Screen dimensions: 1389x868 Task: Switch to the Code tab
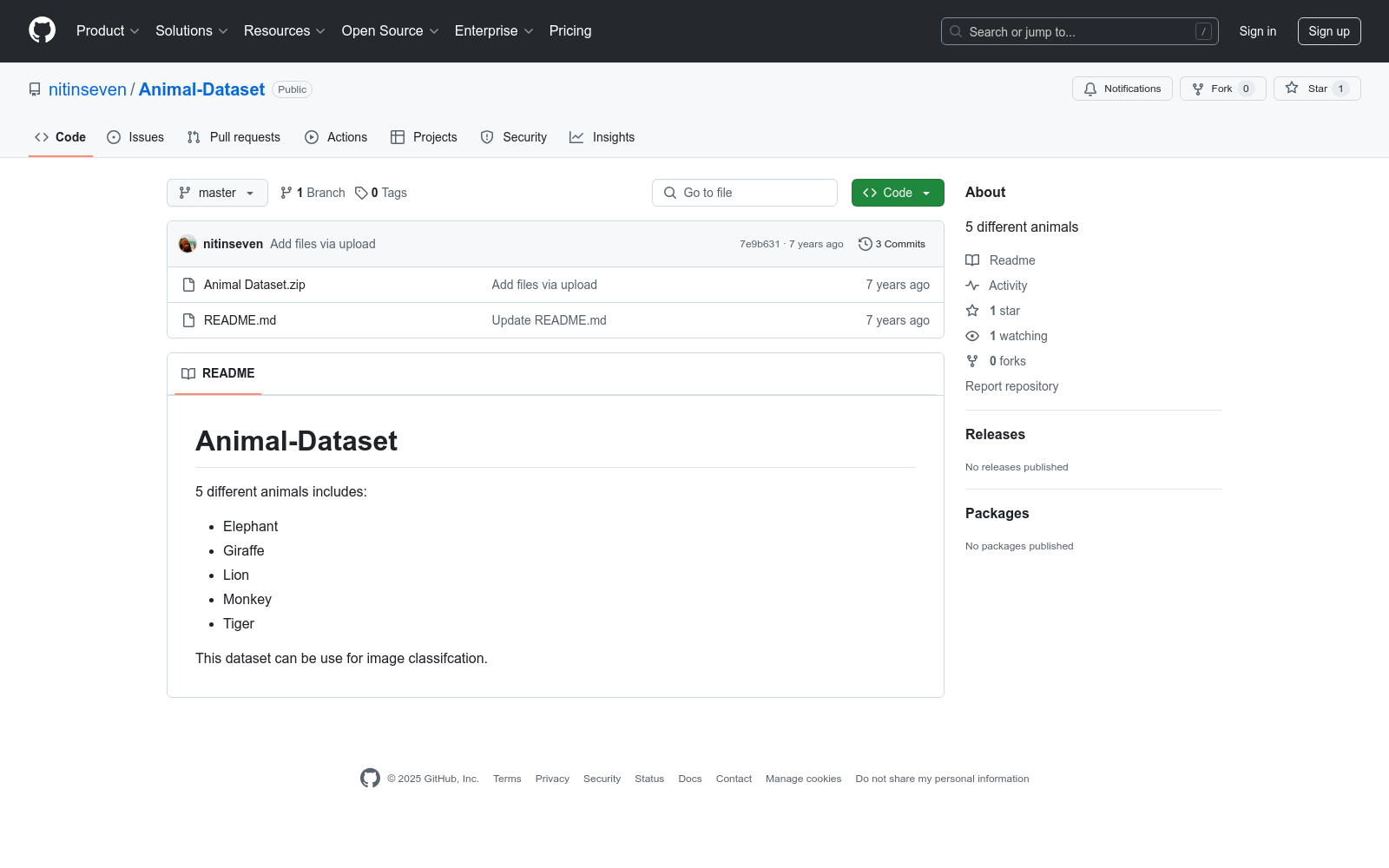[x=61, y=137]
